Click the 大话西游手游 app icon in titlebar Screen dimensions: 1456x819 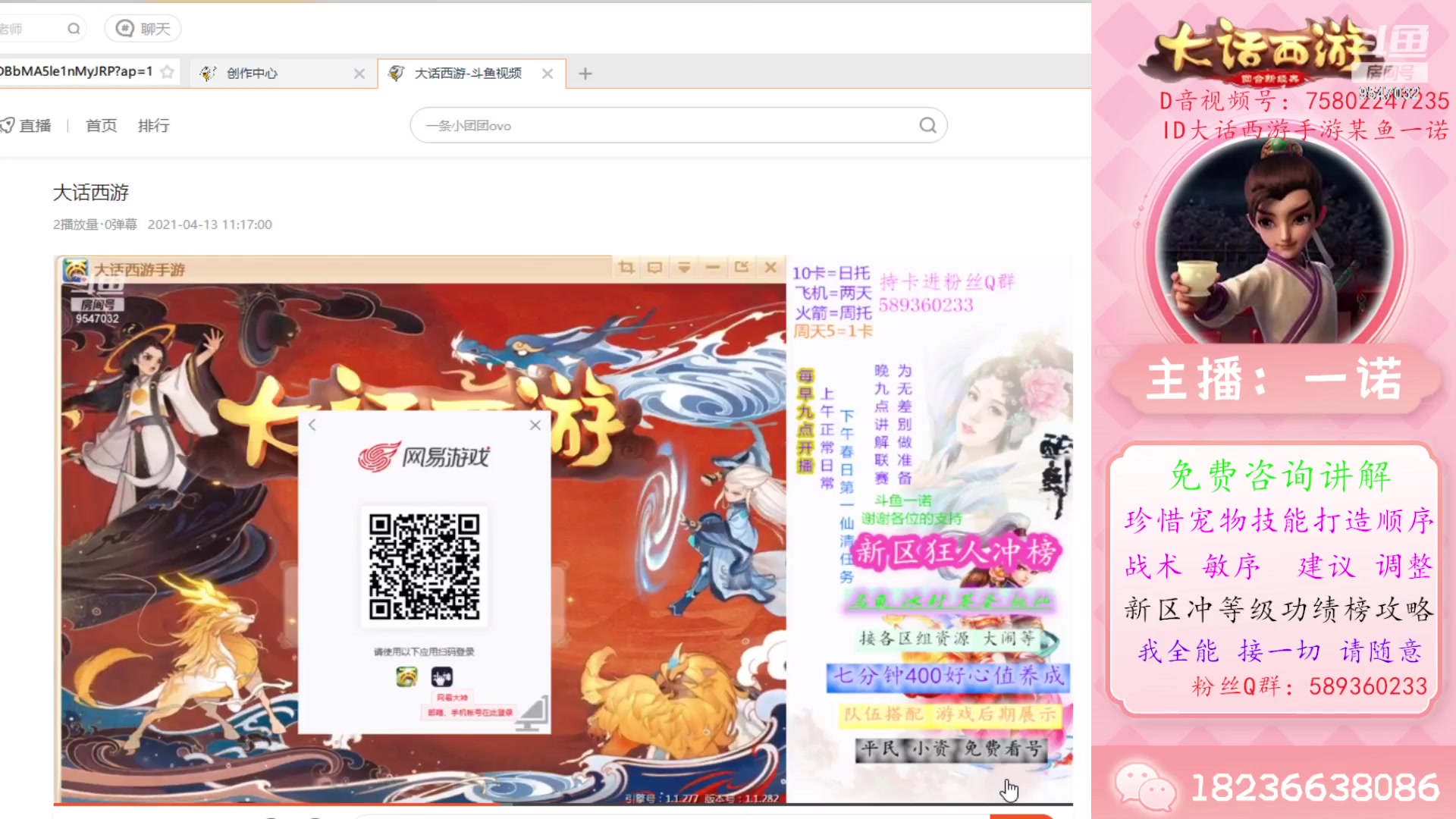[75, 270]
